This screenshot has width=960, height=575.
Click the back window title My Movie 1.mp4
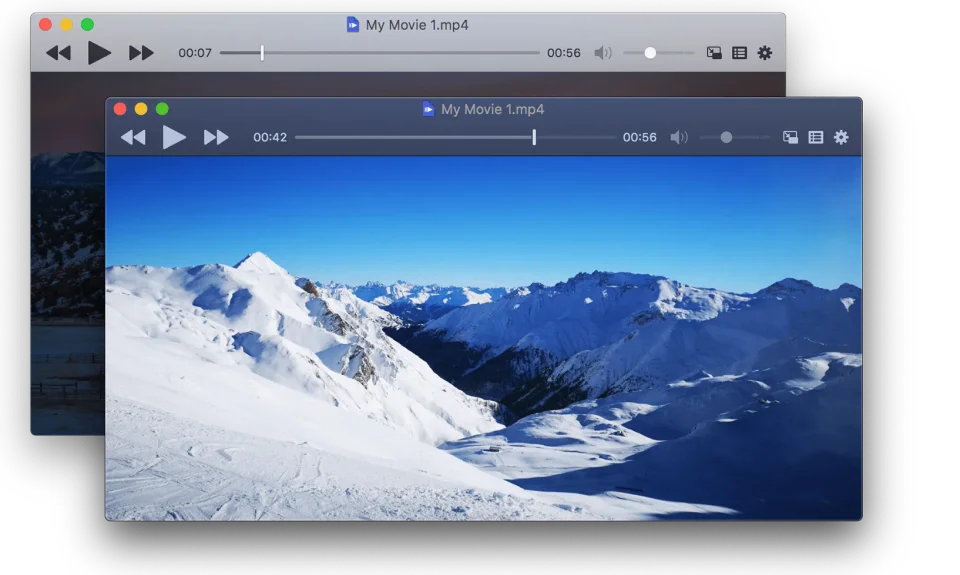tap(417, 24)
